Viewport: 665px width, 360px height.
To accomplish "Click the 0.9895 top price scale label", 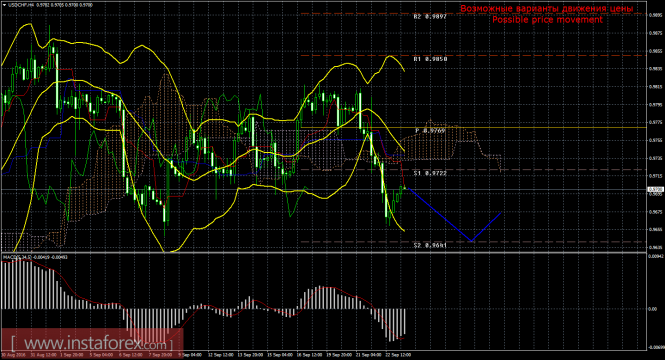I will pos(656,14).
